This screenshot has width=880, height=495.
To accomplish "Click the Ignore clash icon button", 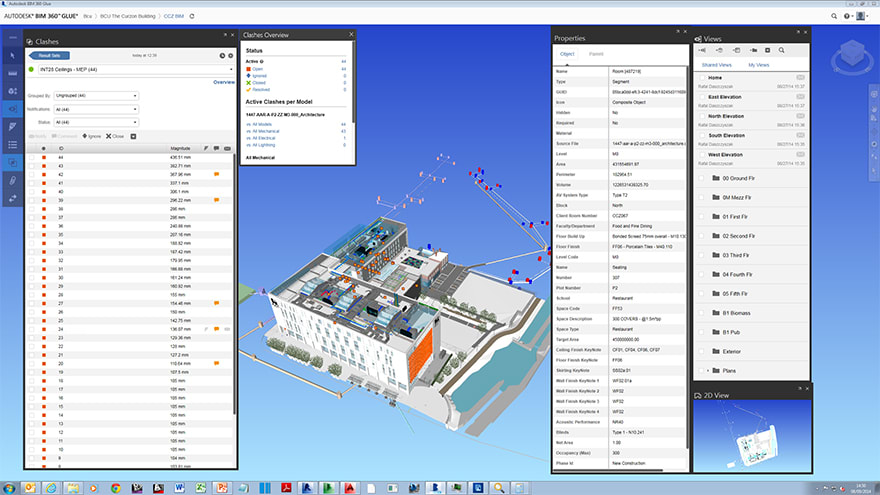I will click(90, 136).
